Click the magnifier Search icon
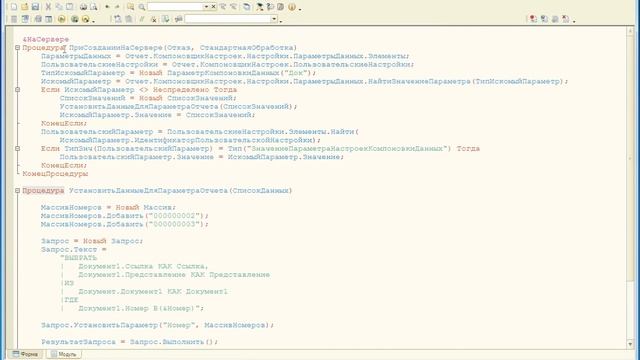 point(142,7)
